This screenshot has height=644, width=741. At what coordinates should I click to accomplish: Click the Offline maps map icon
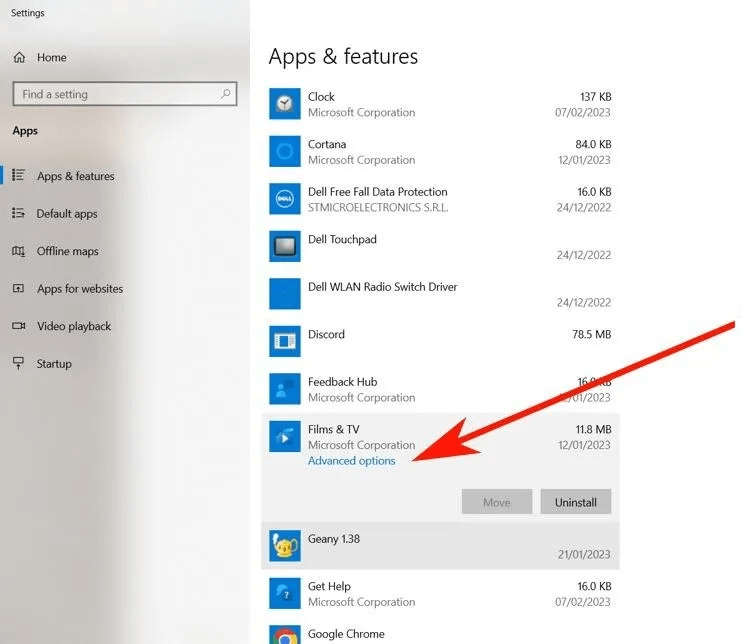click(18, 251)
